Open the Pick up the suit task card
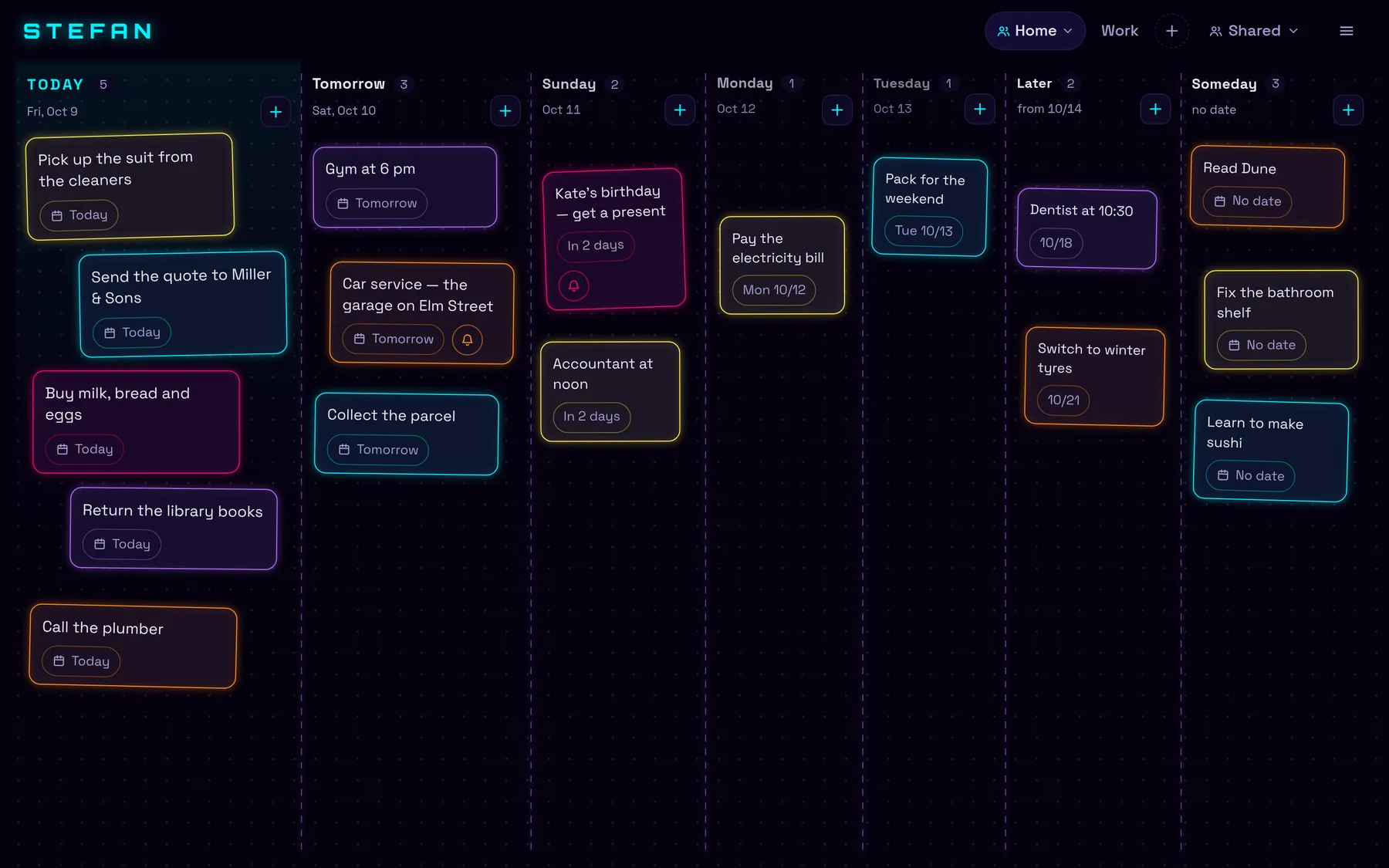1389x868 pixels. [130, 186]
